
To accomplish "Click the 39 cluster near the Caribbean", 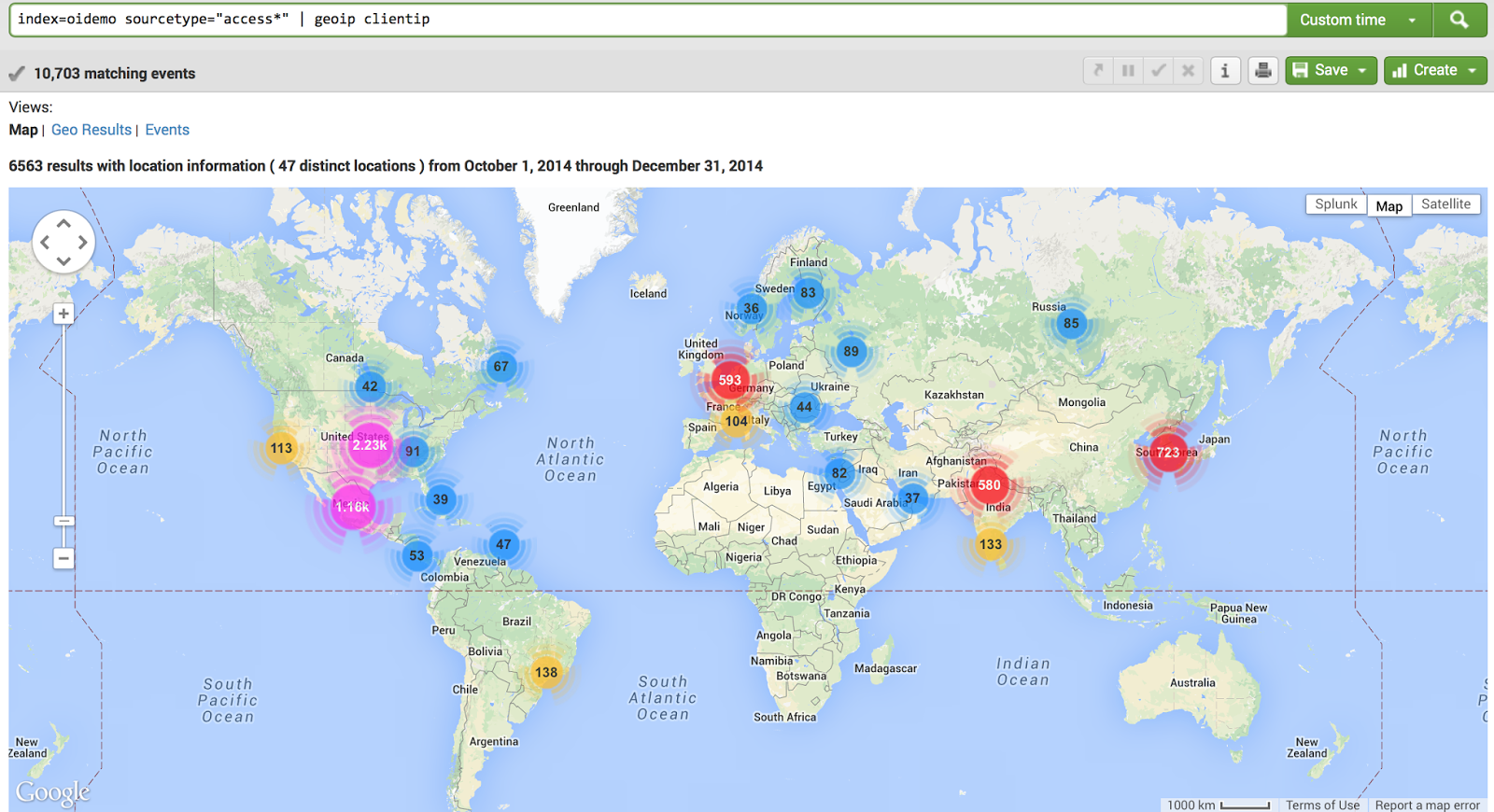I will (441, 499).
